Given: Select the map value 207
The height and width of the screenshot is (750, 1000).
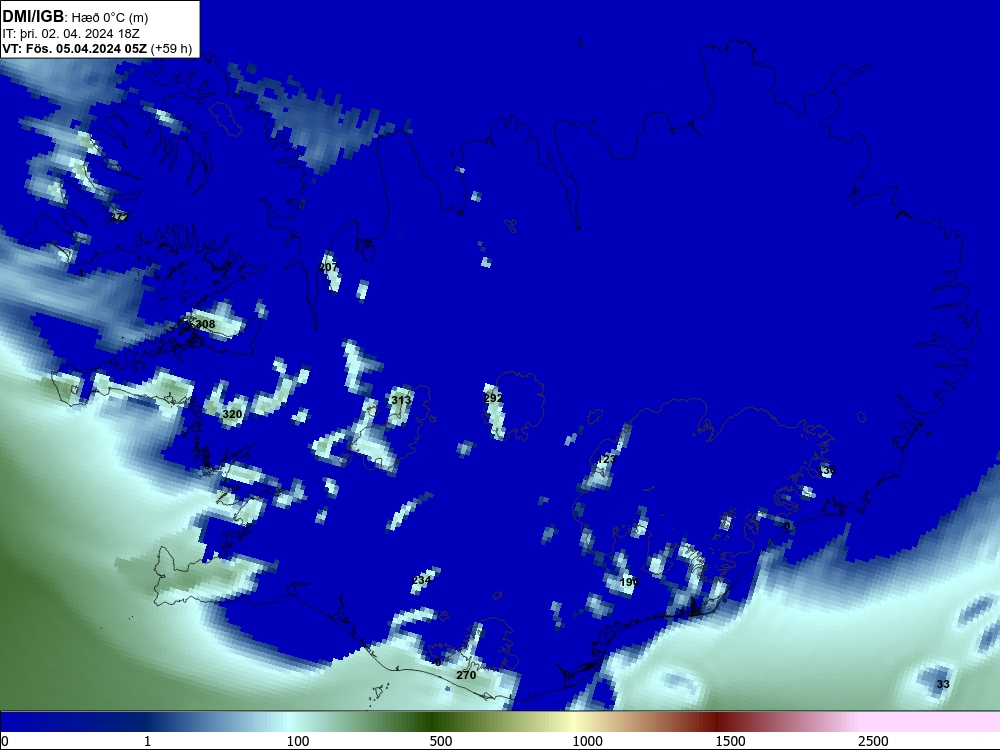Looking at the screenshot, I should 328,267.
